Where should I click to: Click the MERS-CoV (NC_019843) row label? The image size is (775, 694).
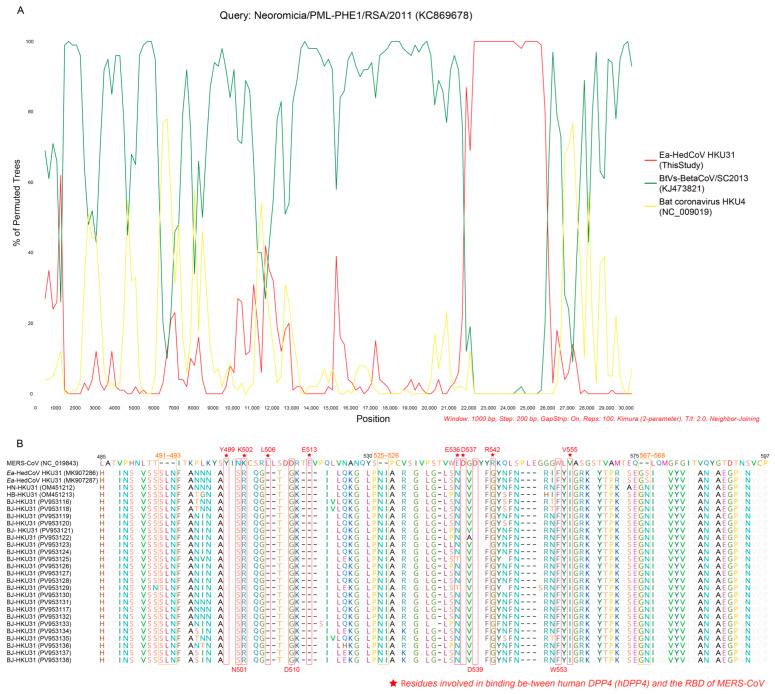pos(43,464)
